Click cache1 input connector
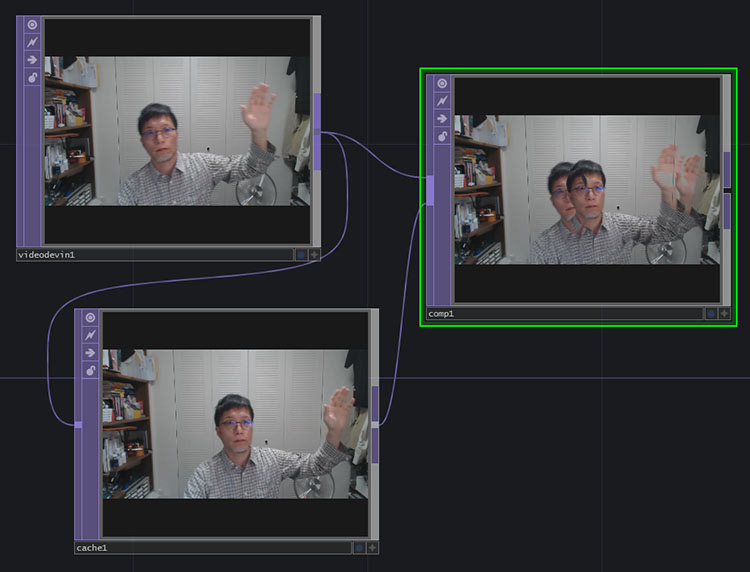 (x=78, y=425)
